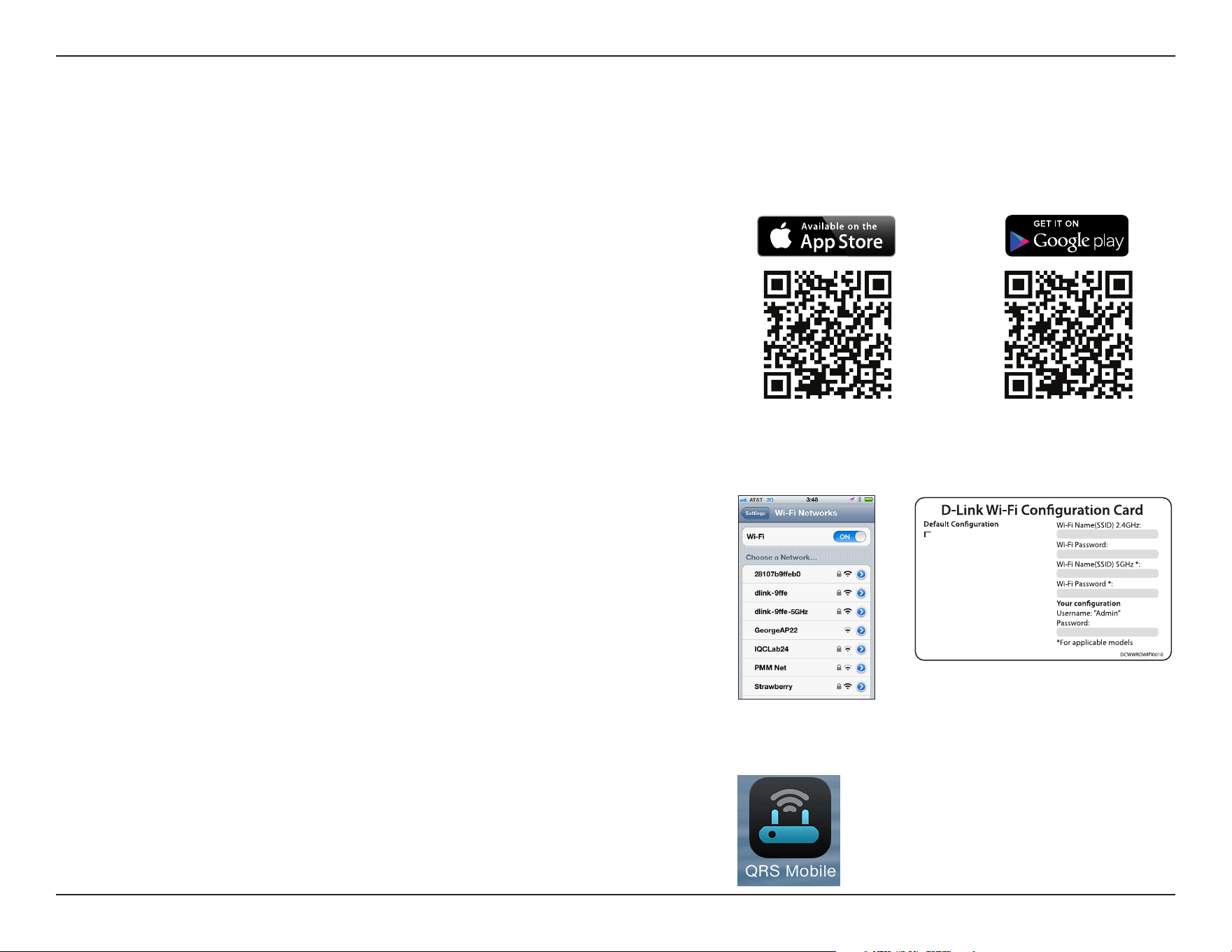The image size is (1232, 952).
Task: Click the Available on the App Store badge
Action: pyautogui.click(x=826, y=236)
